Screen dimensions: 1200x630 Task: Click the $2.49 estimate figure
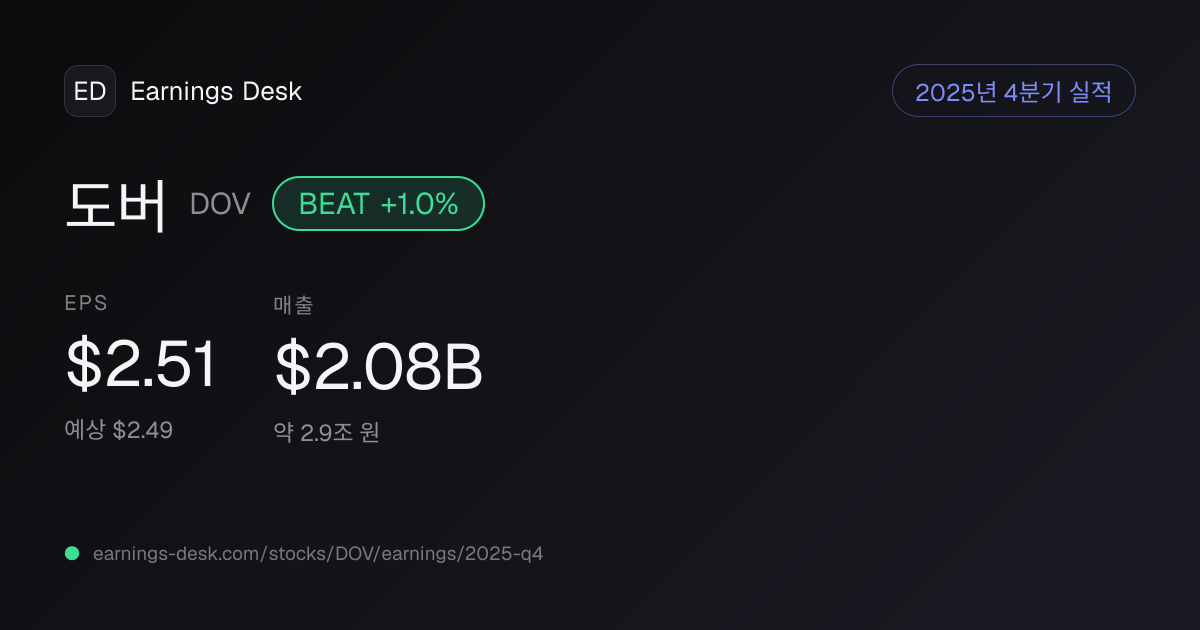pos(143,430)
